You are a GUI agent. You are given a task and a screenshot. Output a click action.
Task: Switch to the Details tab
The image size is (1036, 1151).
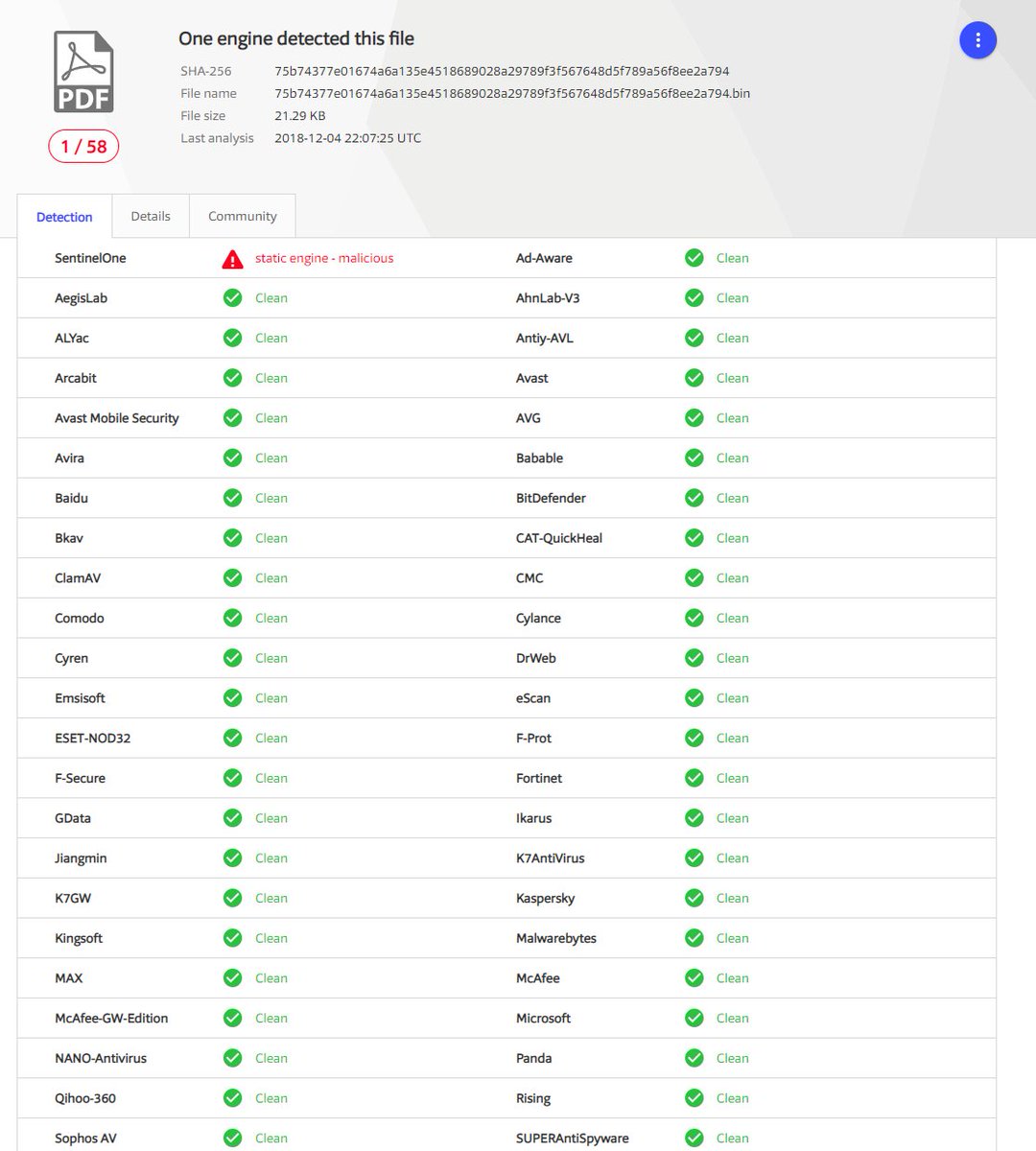(151, 217)
